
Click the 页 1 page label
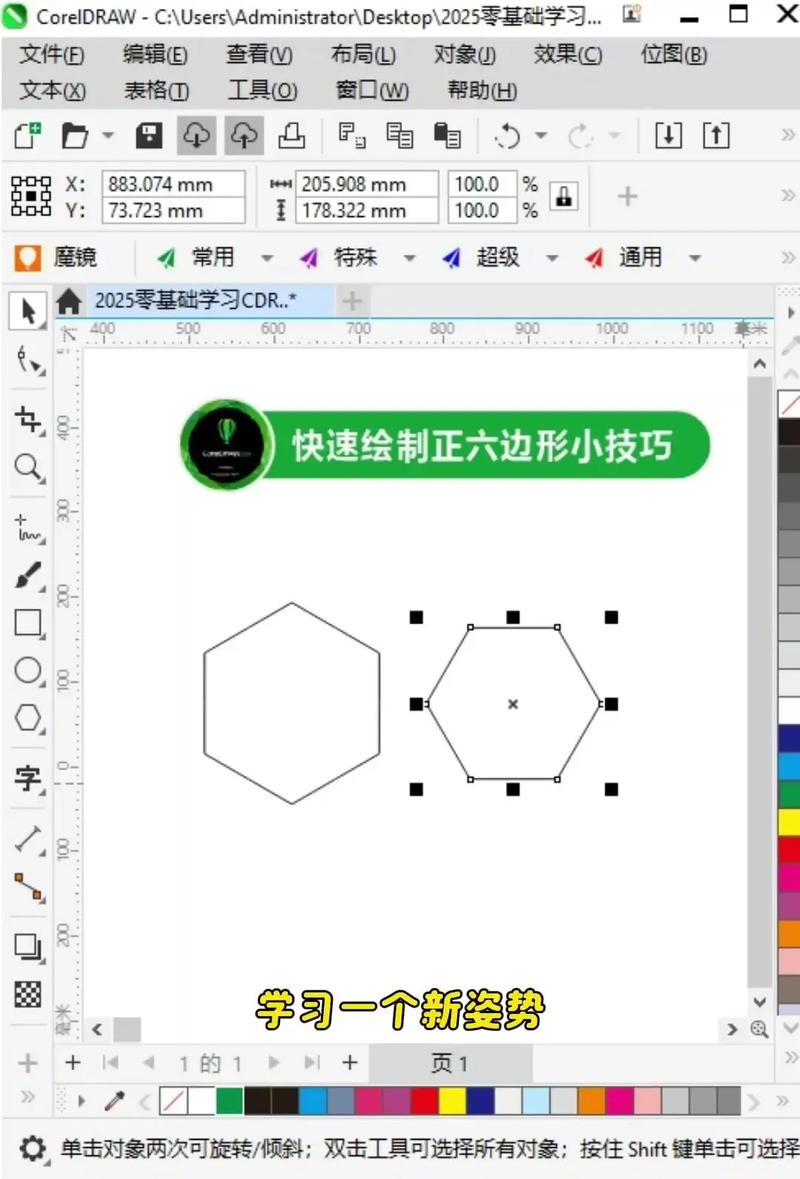[x=451, y=1063]
